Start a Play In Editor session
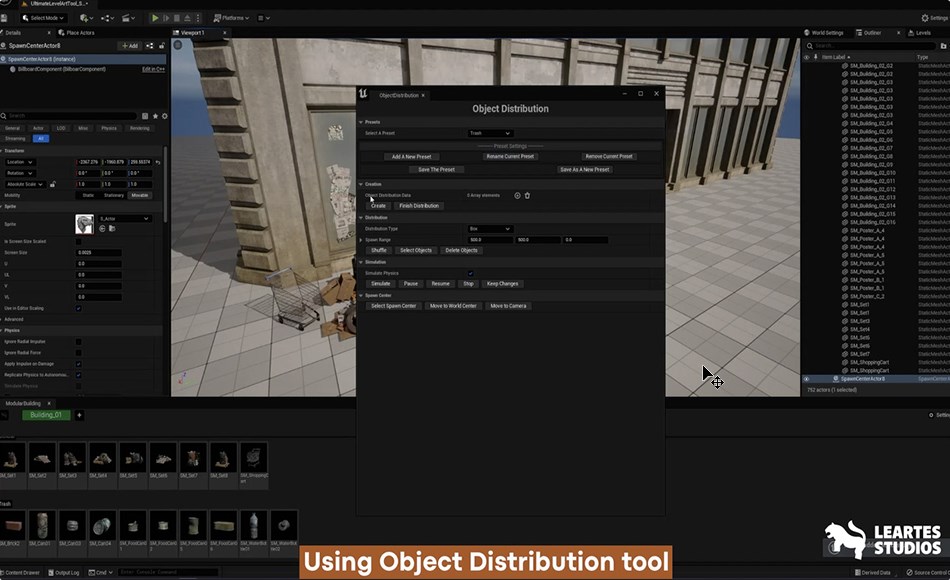 pos(155,18)
